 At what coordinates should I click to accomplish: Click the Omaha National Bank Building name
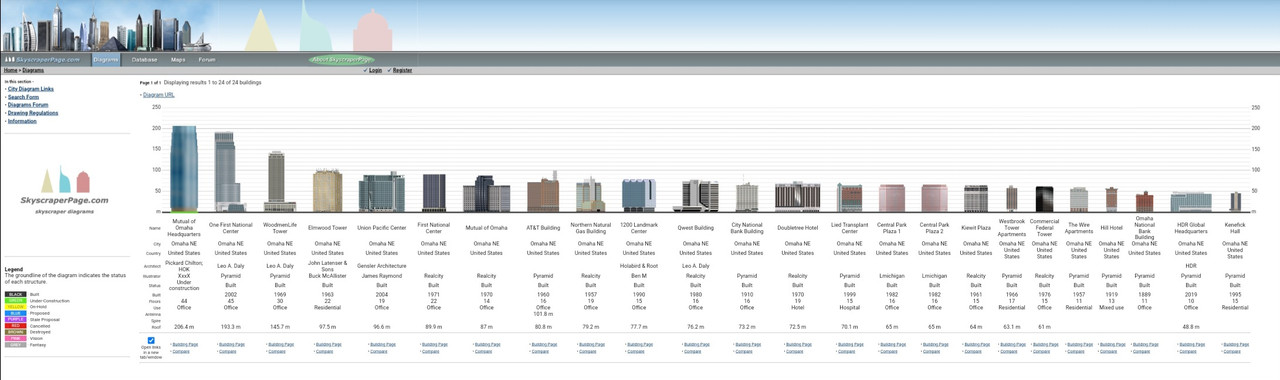click(x=1145, y=228)
